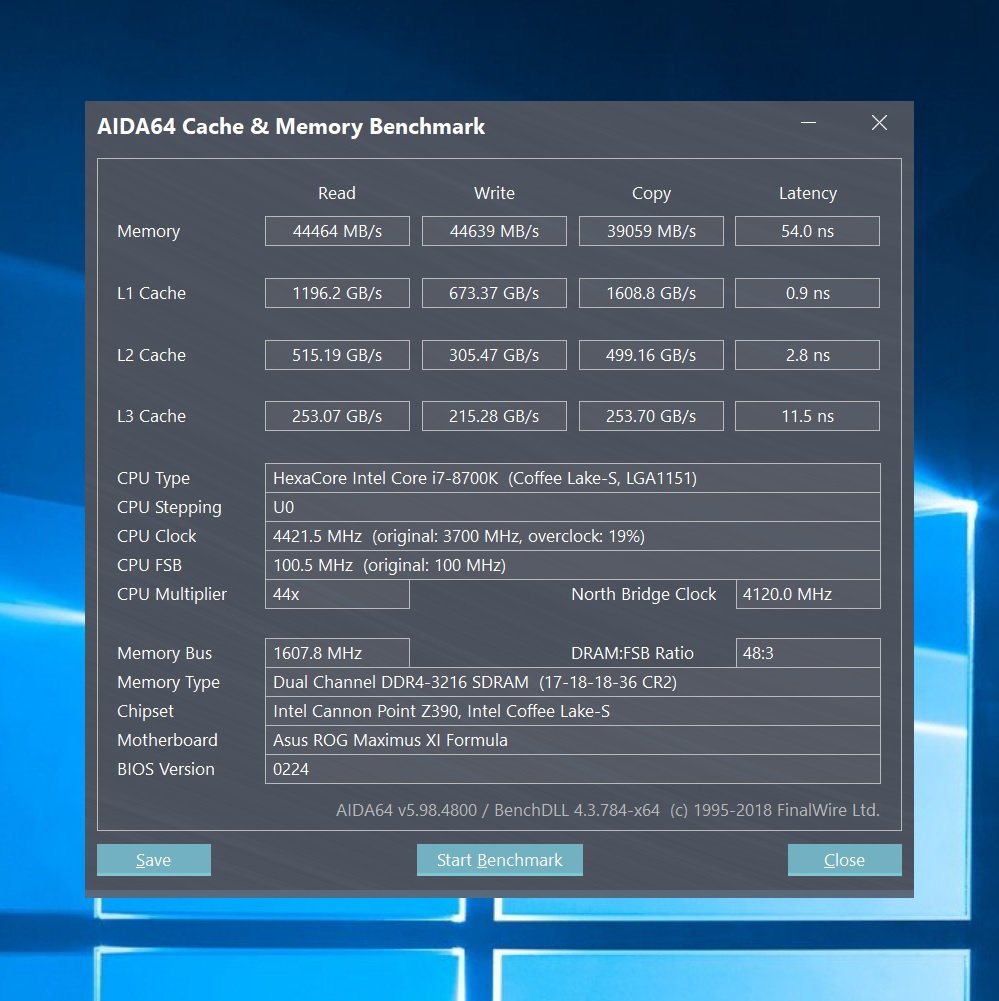Close window with X icon

(880, 123)
